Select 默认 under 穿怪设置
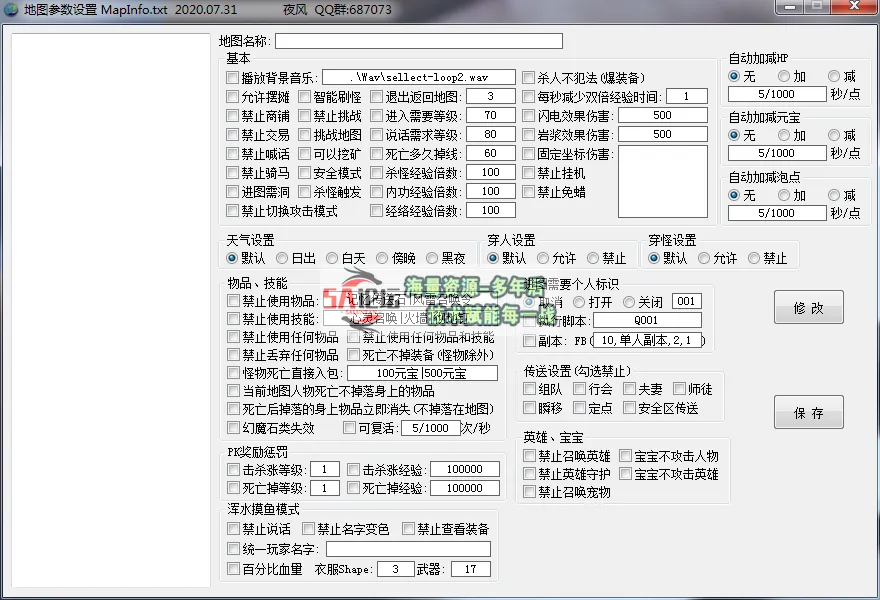Viewport: 880px width, 600px height. pyautogui.click(x=653, y=258)
